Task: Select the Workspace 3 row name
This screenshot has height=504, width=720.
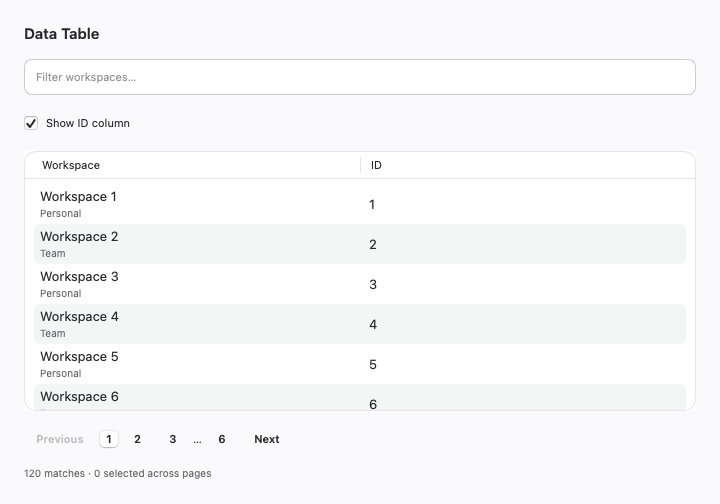Action: point(79,276)
